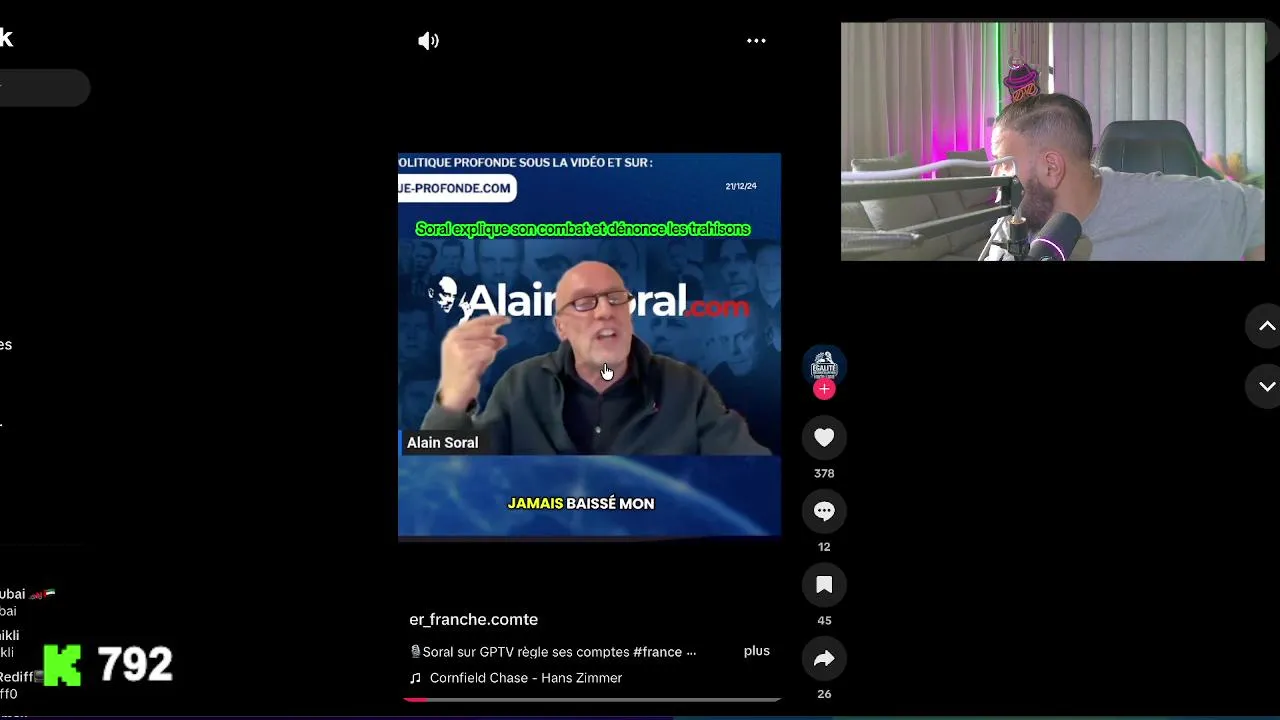Click the green Kick logo overlay
This screenshot has height=720, width=1280.
pyautogui.click(x=62, y=665)
